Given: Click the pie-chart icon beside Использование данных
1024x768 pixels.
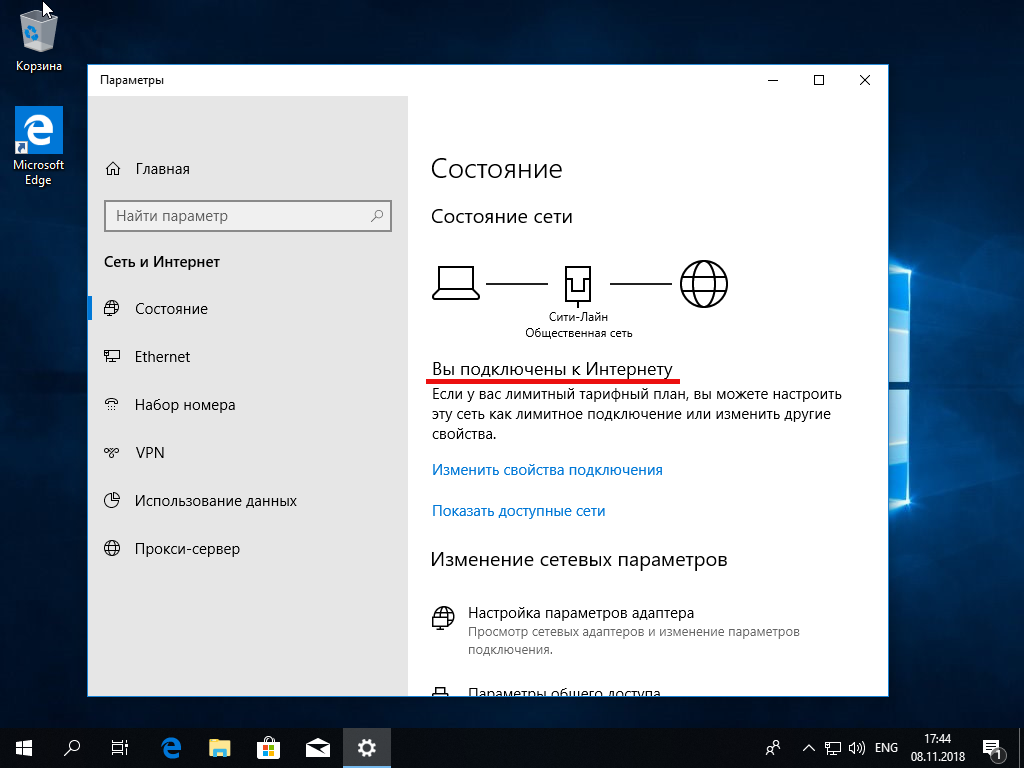Looking at the screenshot, I should (112, 501).
